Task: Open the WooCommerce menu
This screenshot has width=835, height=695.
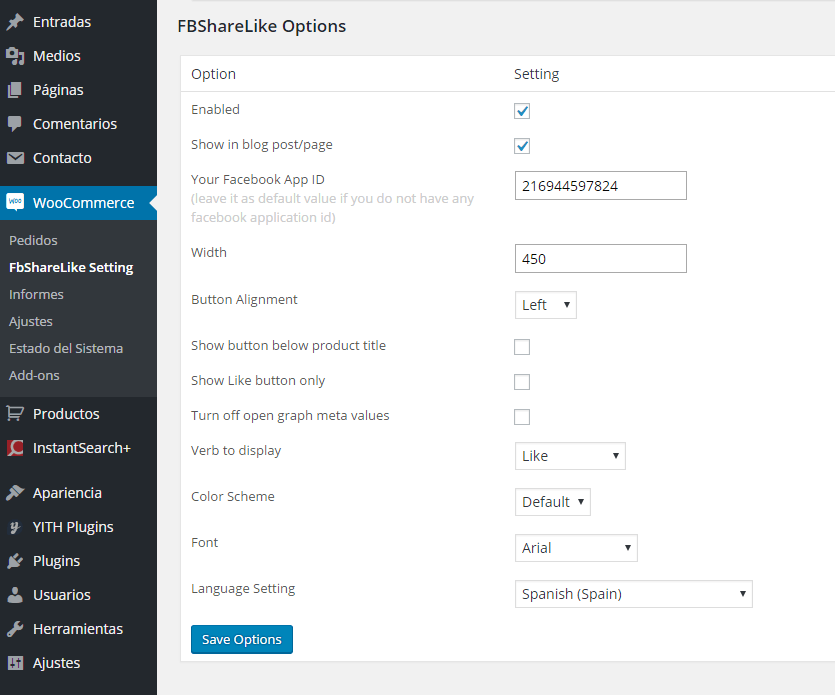Action: pyautogui.click(x=78, y=203)
